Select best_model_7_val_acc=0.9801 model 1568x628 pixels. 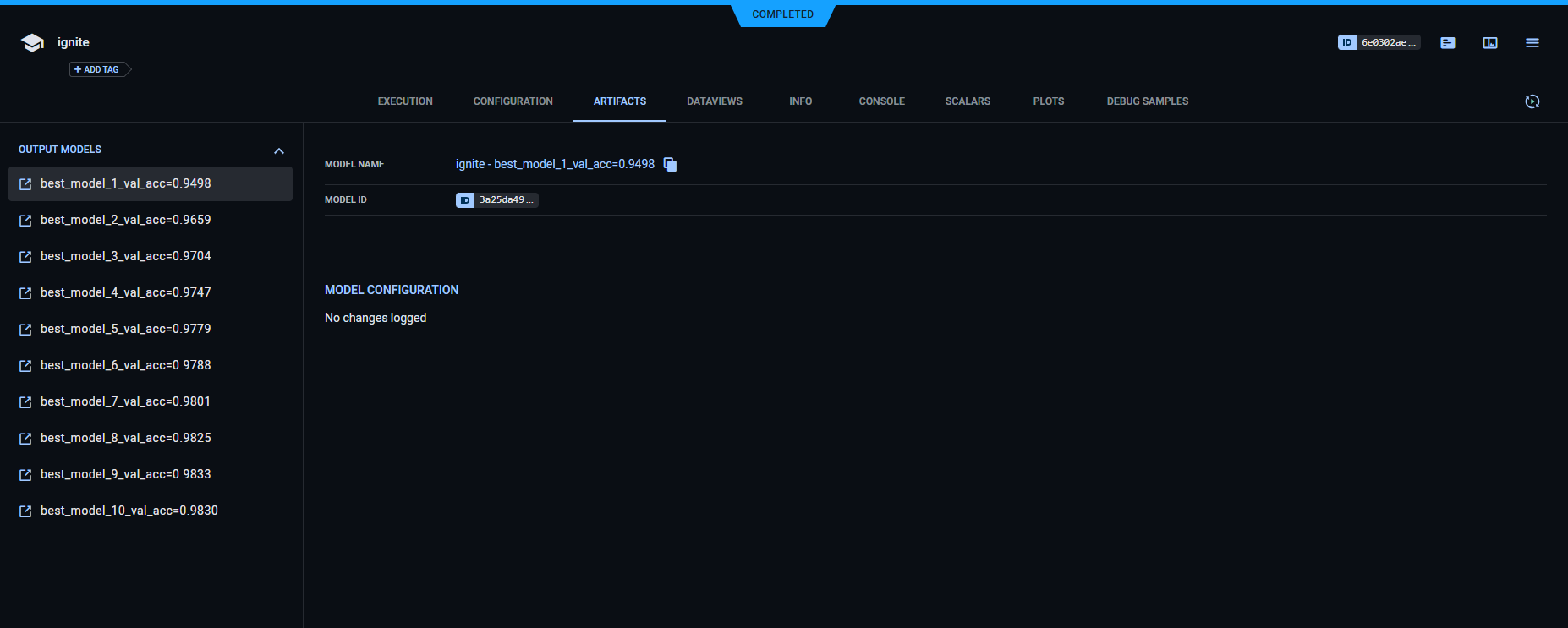click(x=125, y=401)
